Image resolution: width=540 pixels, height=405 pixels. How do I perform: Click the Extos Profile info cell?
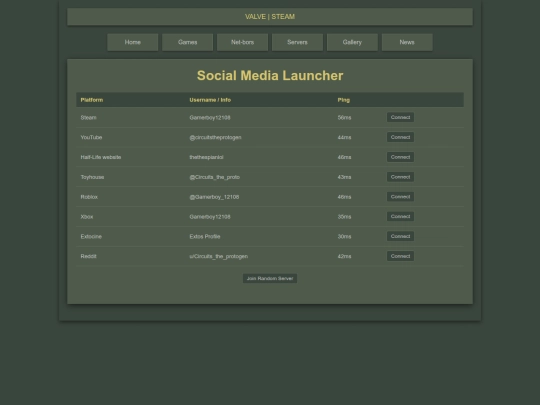(x=205, y=237)
